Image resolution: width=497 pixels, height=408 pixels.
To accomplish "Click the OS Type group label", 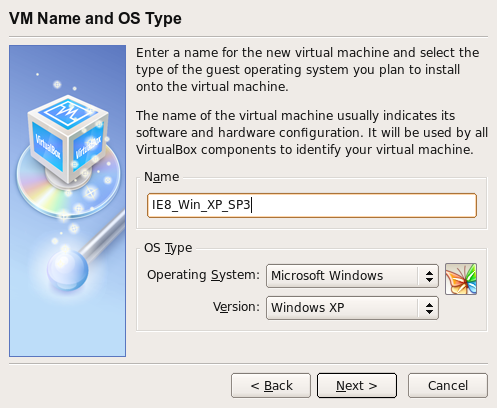I will pyautogui.click(x=168, y=248).
